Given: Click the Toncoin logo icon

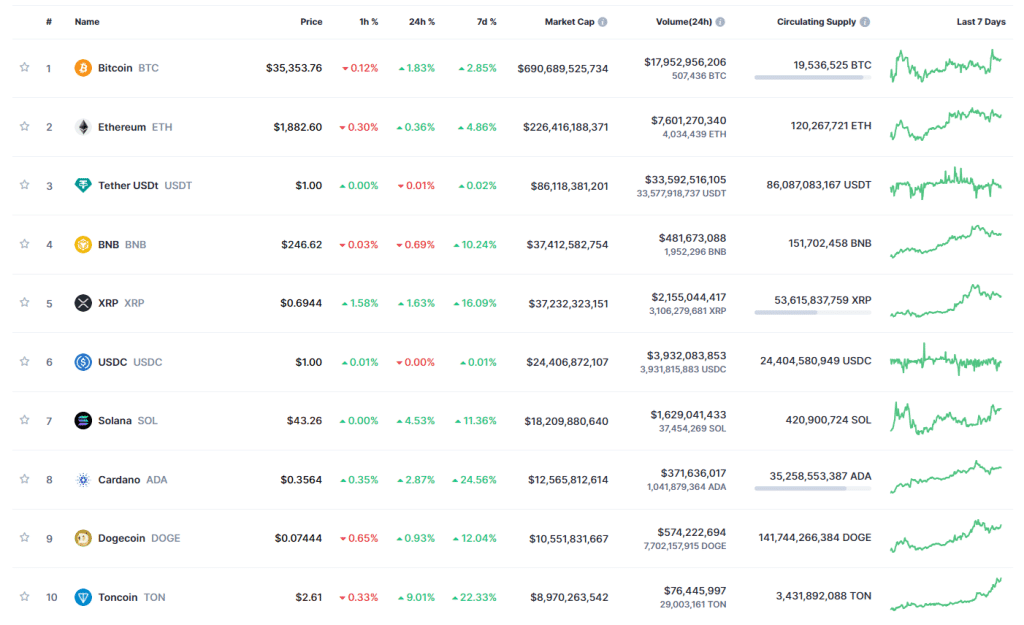Looking at the screenshot, I should [x=83, y=597].
